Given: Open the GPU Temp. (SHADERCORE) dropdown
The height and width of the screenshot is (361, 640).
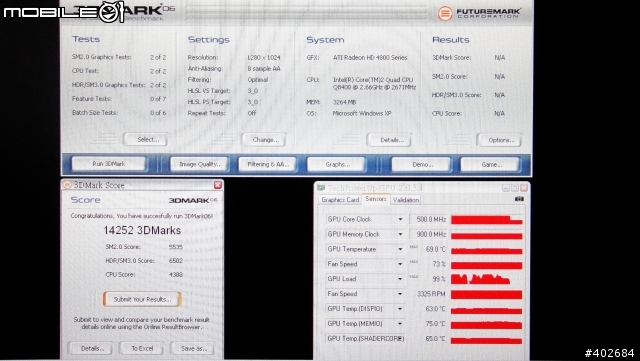Looking at the screenshot, I should pos(400,339).
